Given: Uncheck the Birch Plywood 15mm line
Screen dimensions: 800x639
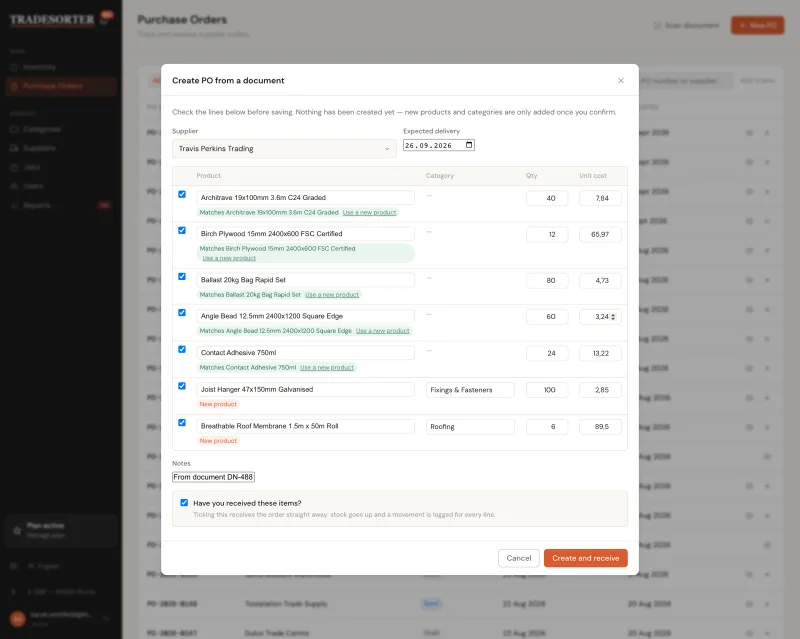Looking at the screenshot, I should [x=182, y=230].
